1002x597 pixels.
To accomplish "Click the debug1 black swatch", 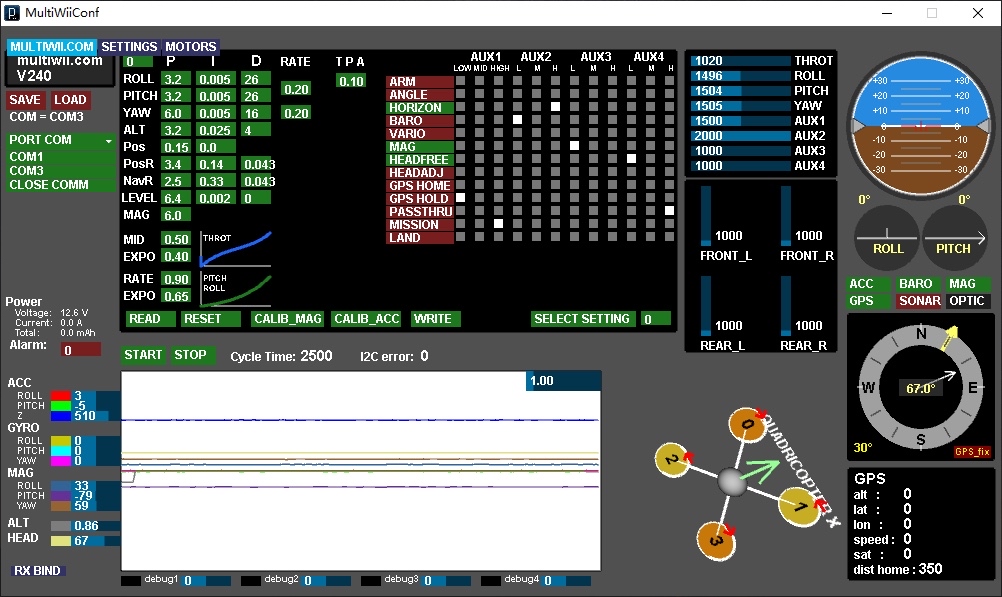I will (x=131, y=581).
